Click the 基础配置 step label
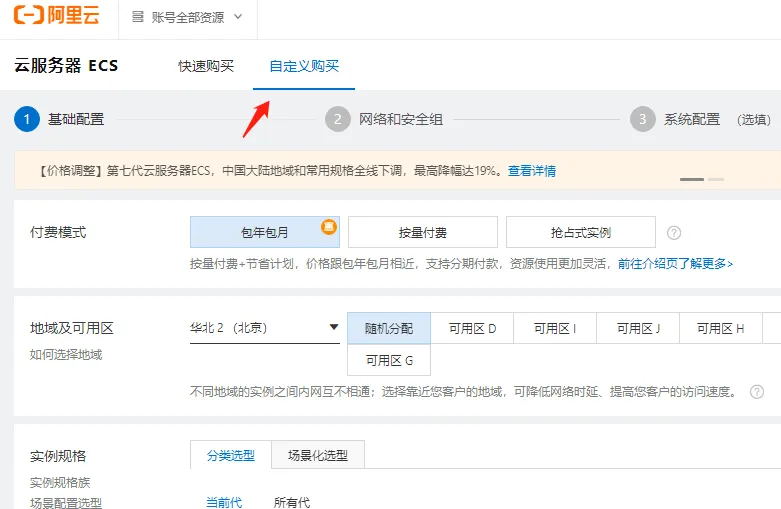The image size is (781, 509). (76, 119)
